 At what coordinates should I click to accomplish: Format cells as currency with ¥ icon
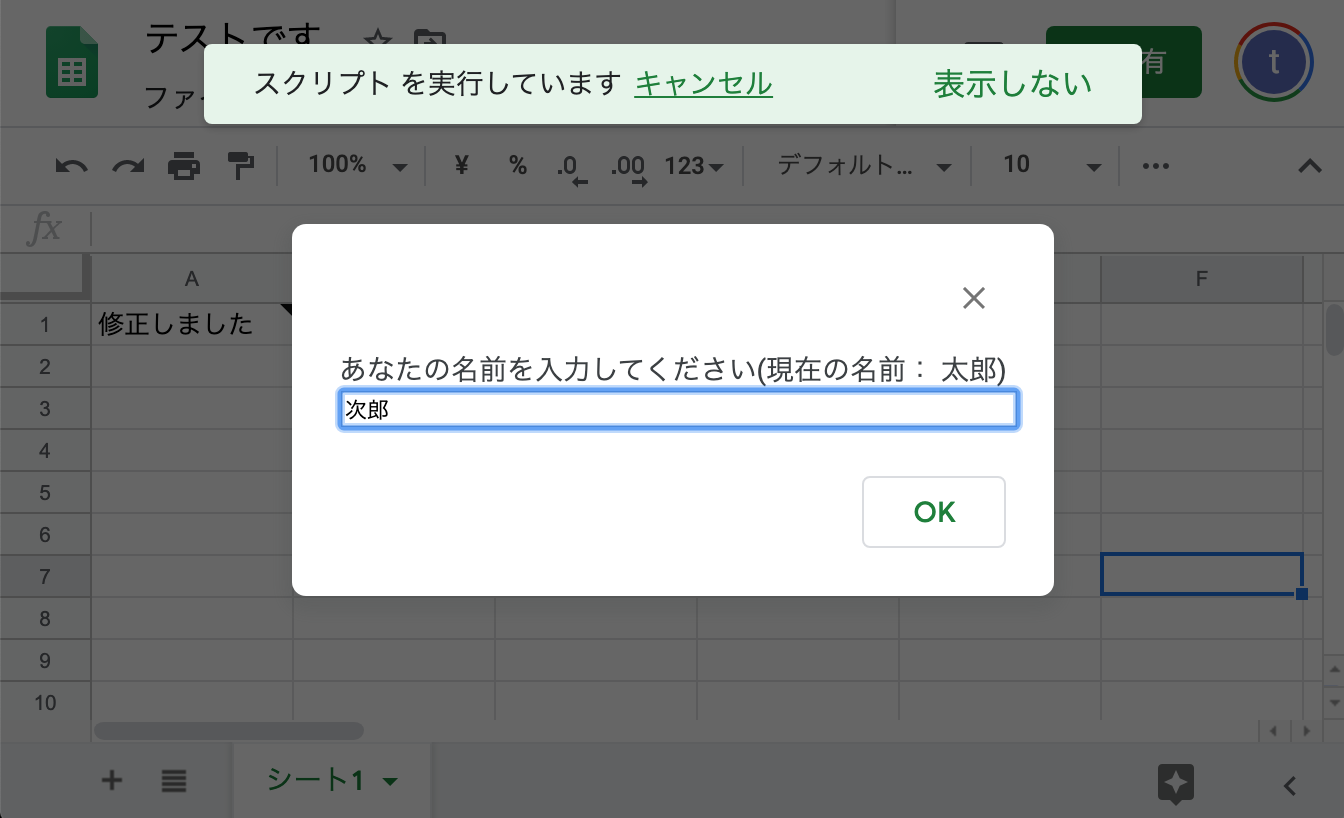[x=461, y=165]
